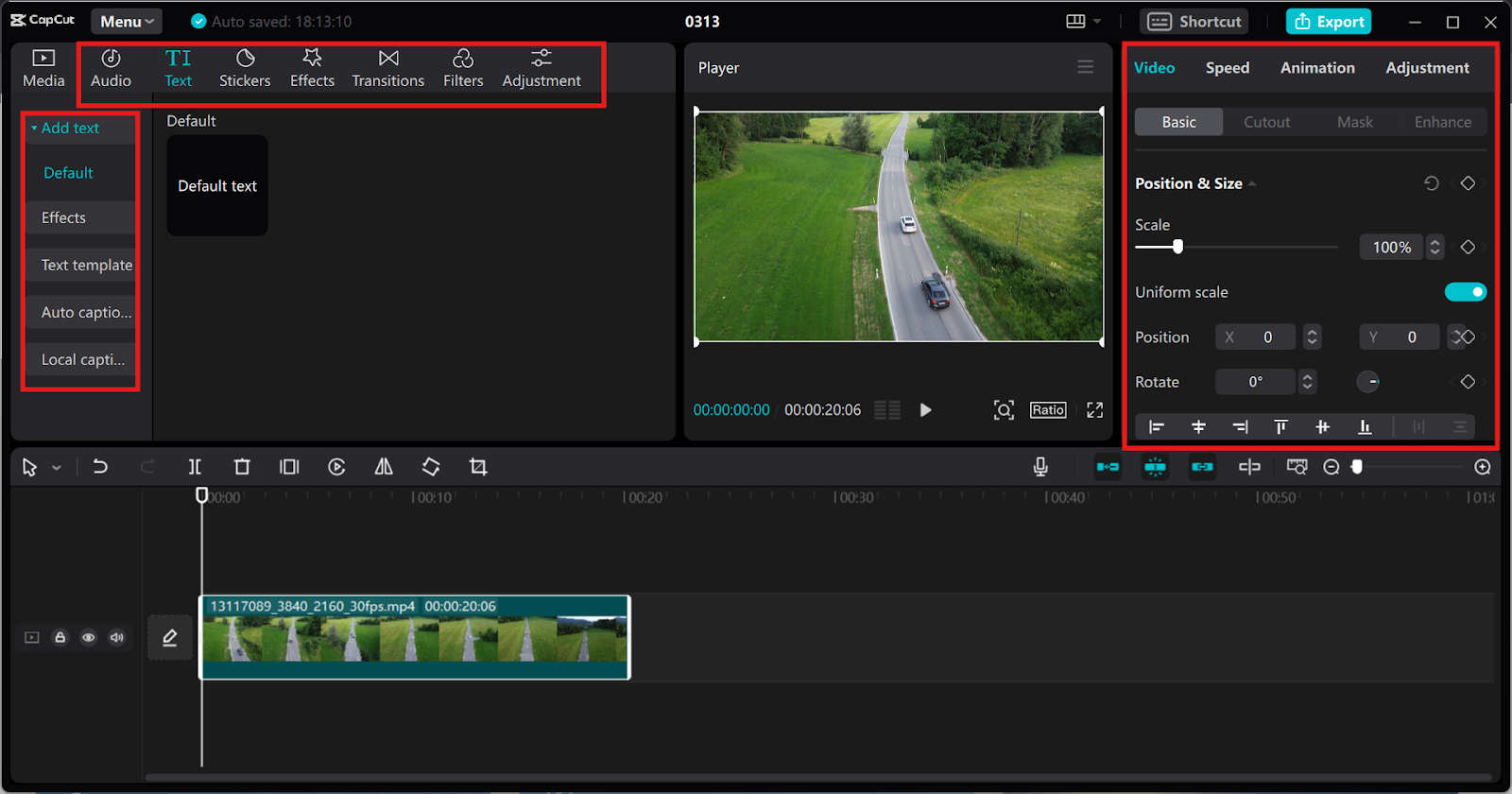Click the Mirror flip icon

click(x=384, y=467)
